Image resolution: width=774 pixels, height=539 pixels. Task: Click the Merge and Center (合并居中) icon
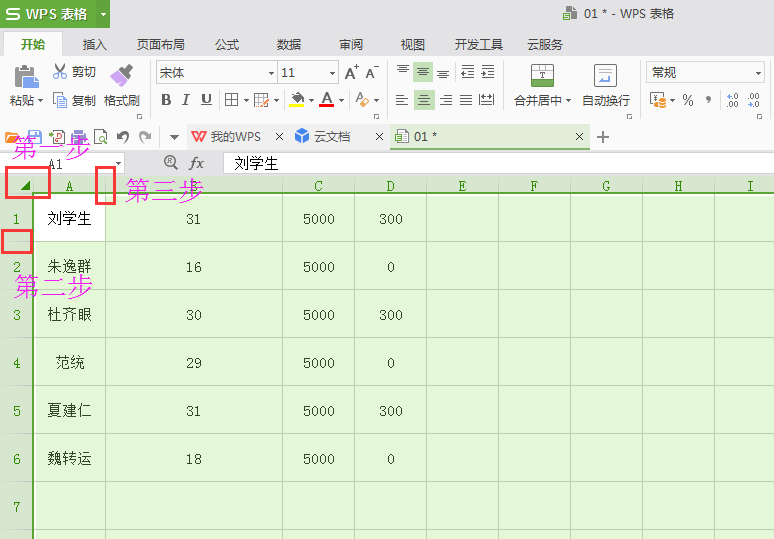(542, 76)
